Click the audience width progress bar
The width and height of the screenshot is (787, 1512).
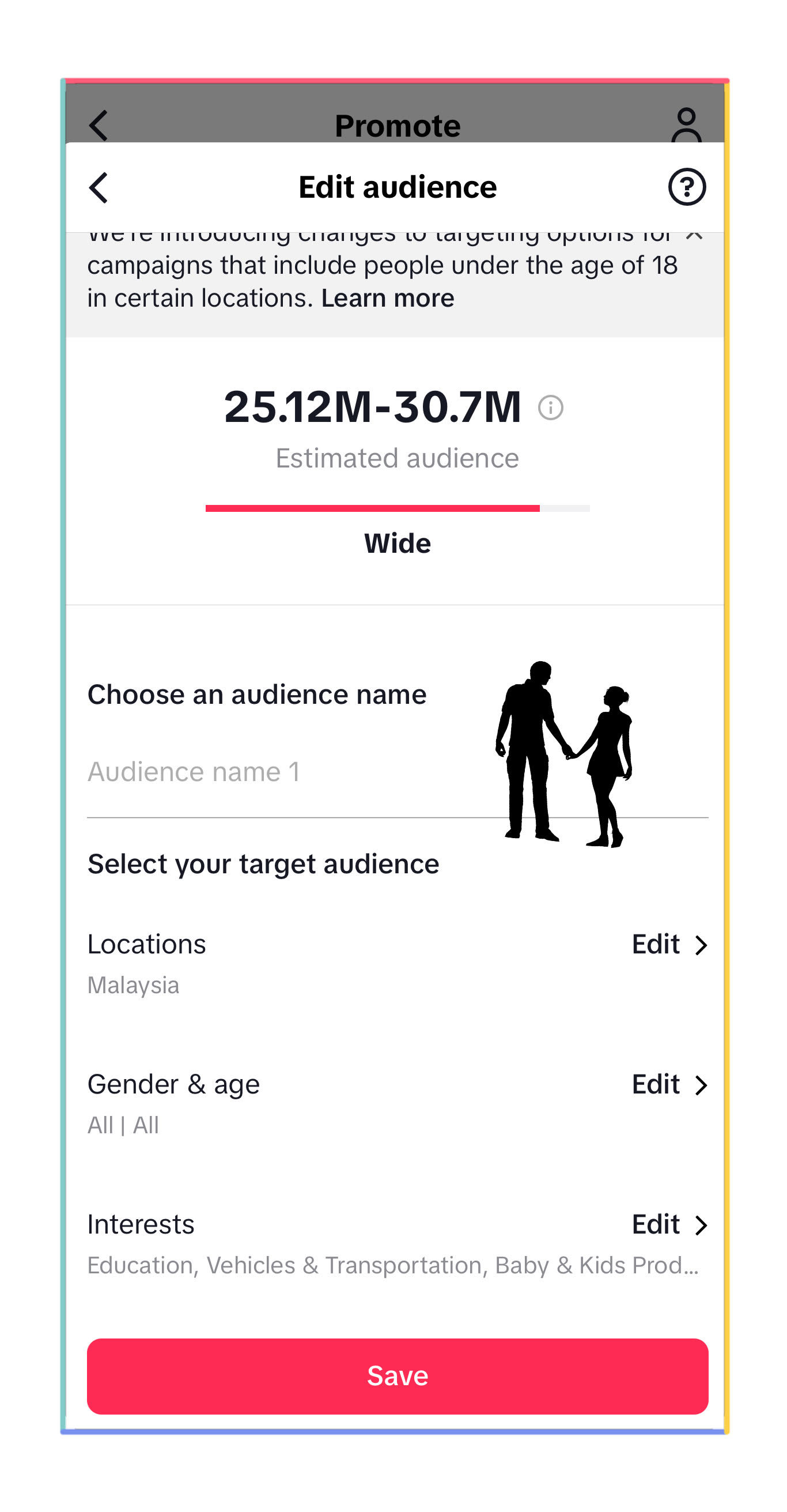(x=398, y=508)
